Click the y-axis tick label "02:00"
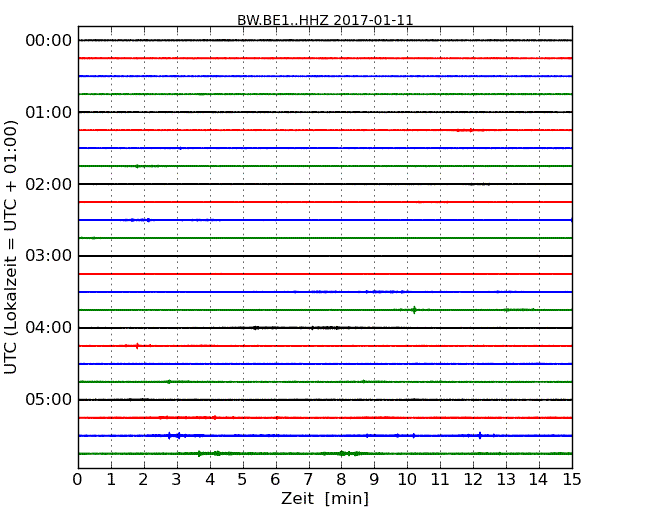The height and width of the screenshot is (520, 650). 49,184
